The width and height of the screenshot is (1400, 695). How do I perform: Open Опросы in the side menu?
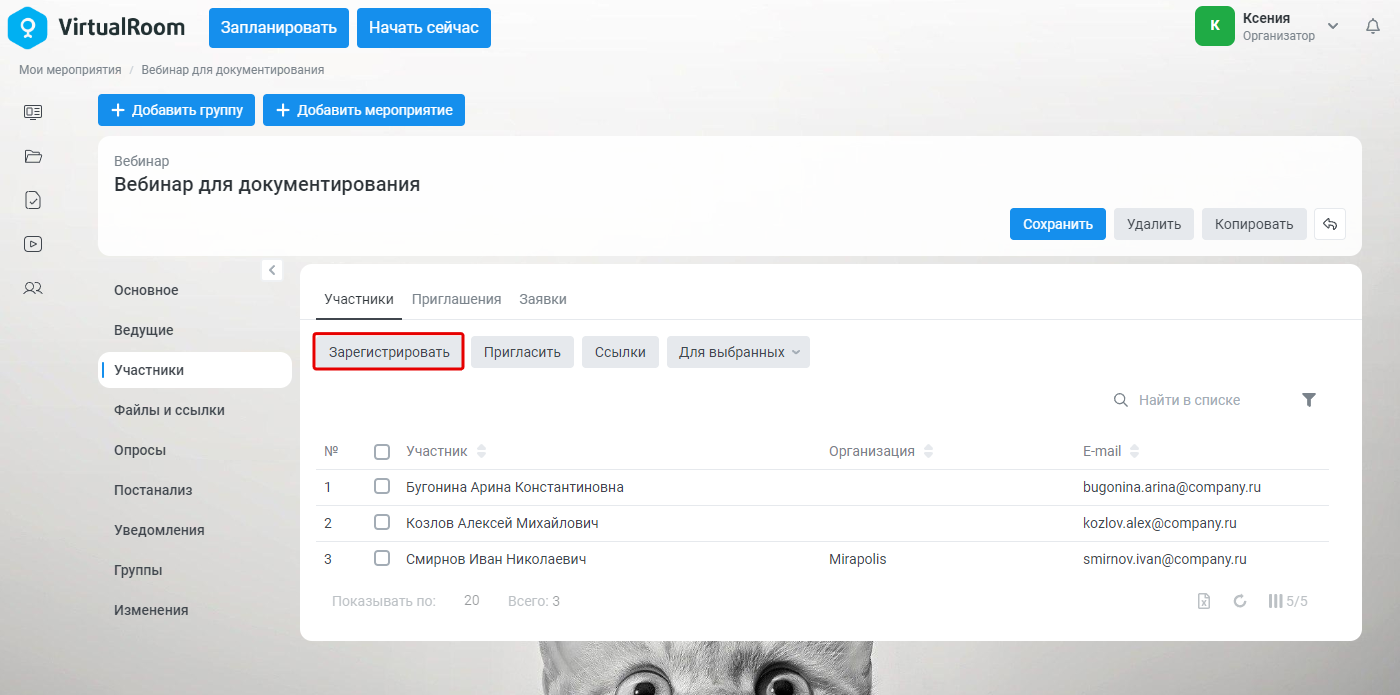point(140,450)
